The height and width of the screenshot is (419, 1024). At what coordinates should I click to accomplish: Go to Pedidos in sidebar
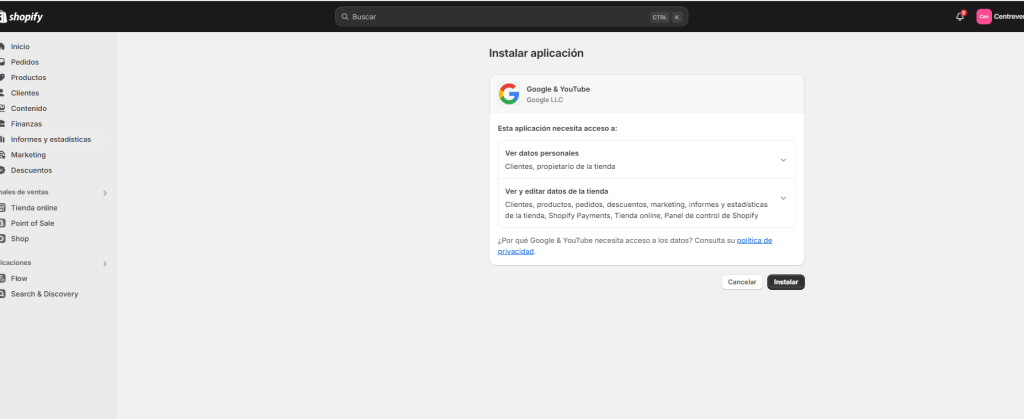[25, 62]
